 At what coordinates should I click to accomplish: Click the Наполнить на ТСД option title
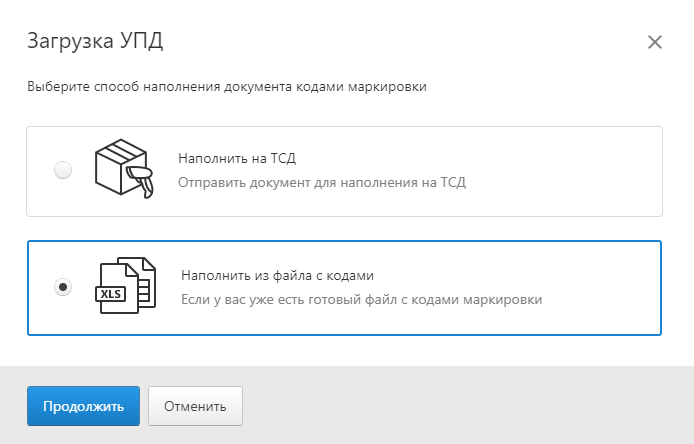click(x=237, y=158)
